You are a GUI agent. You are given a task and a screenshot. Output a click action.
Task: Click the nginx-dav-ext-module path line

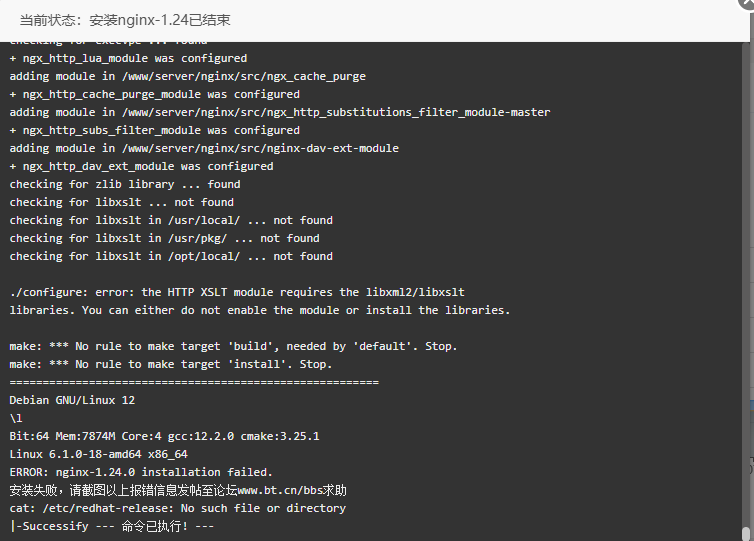204,148
